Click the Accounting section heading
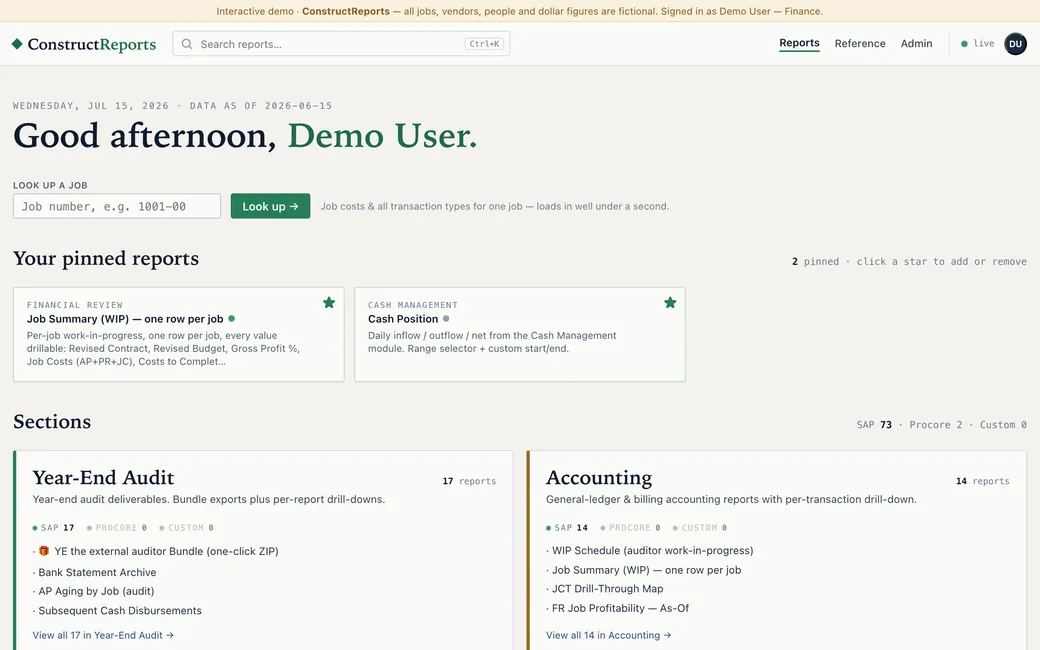Image resolution: width=1040 pixels, height=650 pixels. [599, 478]
